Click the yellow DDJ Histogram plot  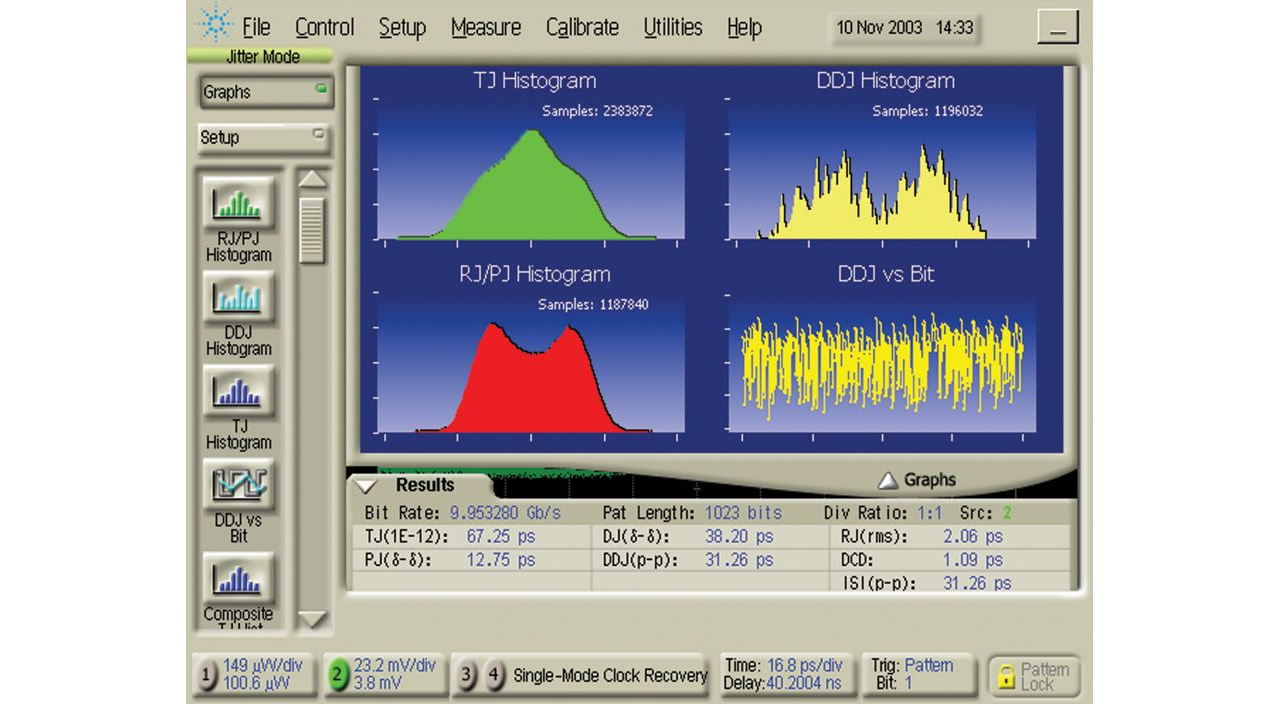coord(882,185)
